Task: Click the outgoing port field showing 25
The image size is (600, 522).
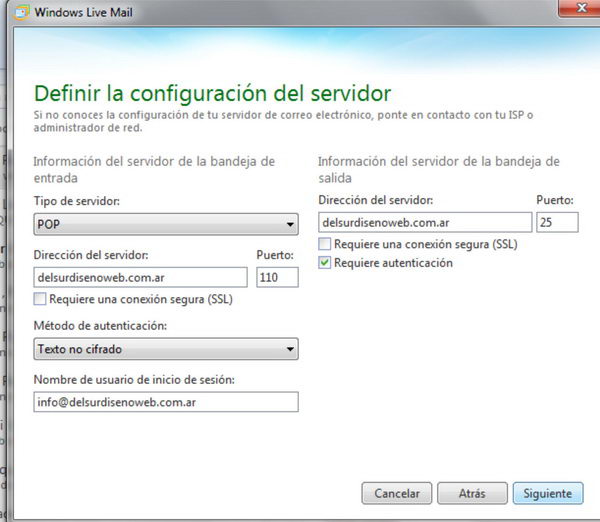Action: (558, 222)
